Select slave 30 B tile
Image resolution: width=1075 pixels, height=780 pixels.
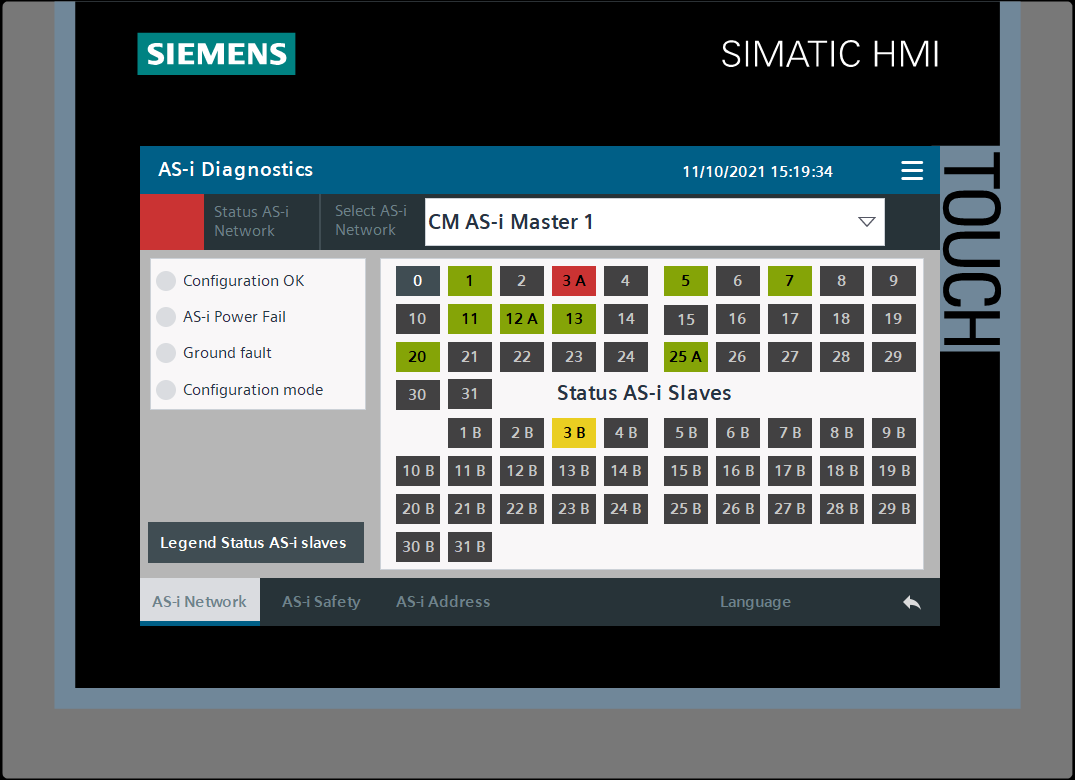418,547
